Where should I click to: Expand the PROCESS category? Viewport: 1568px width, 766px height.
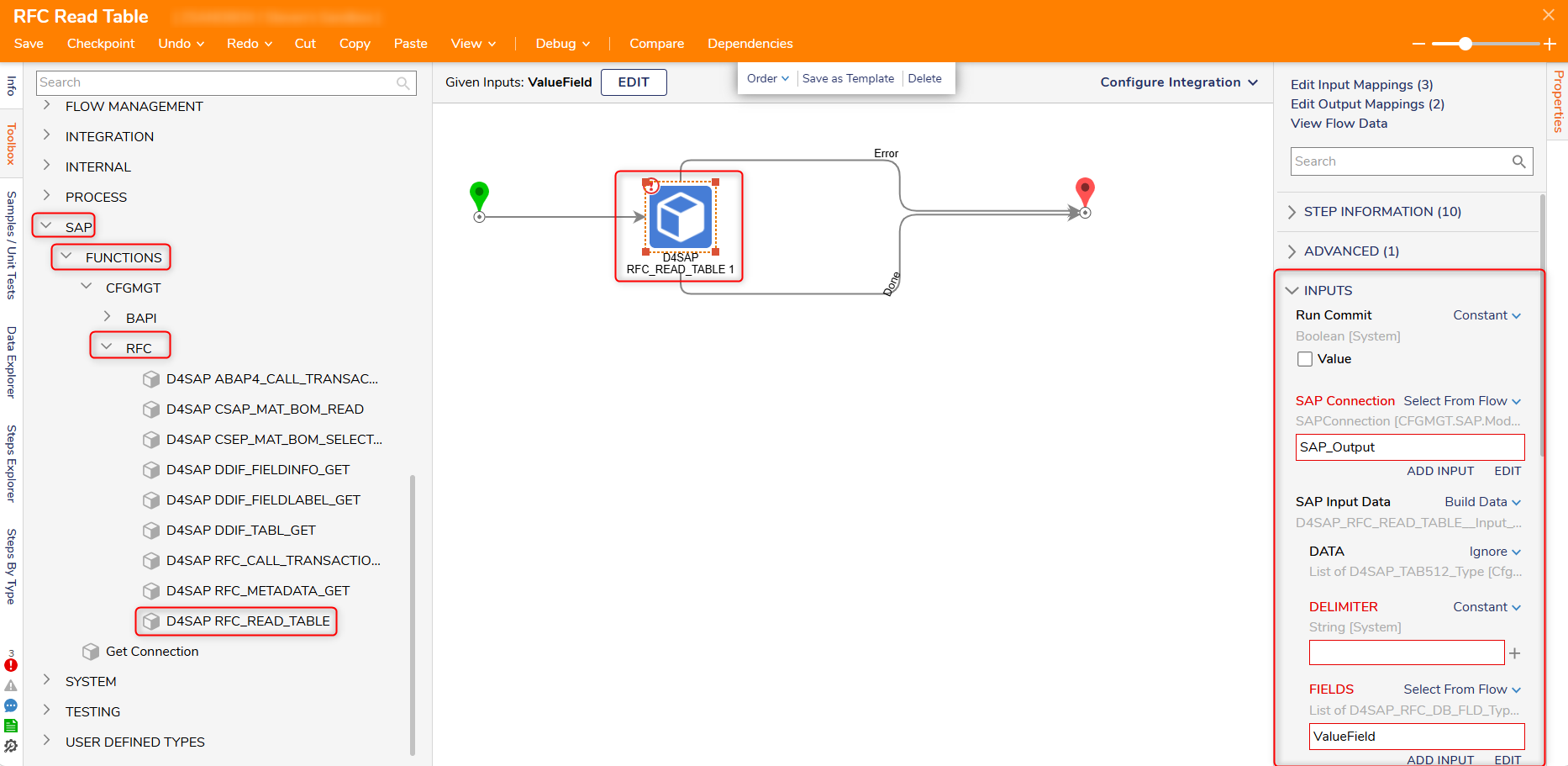click(x=47, y=196)
